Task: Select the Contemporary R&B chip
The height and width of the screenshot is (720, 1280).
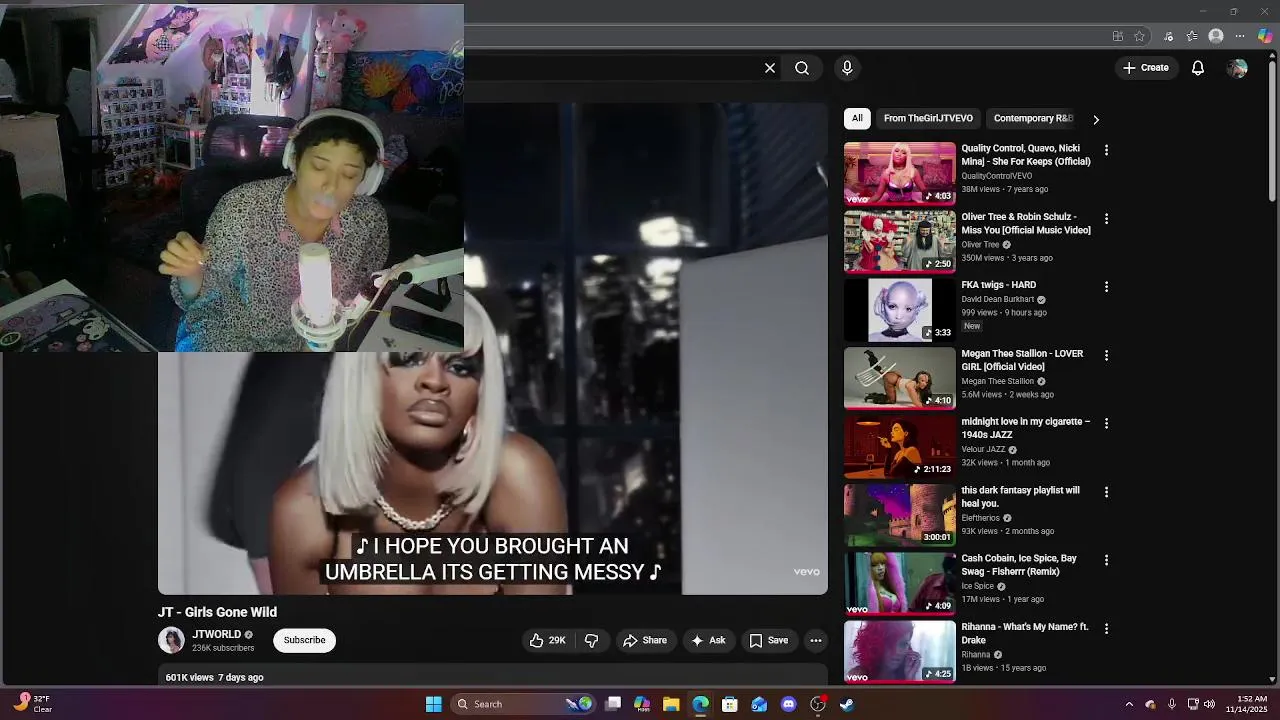Action: click(1033, 118)
